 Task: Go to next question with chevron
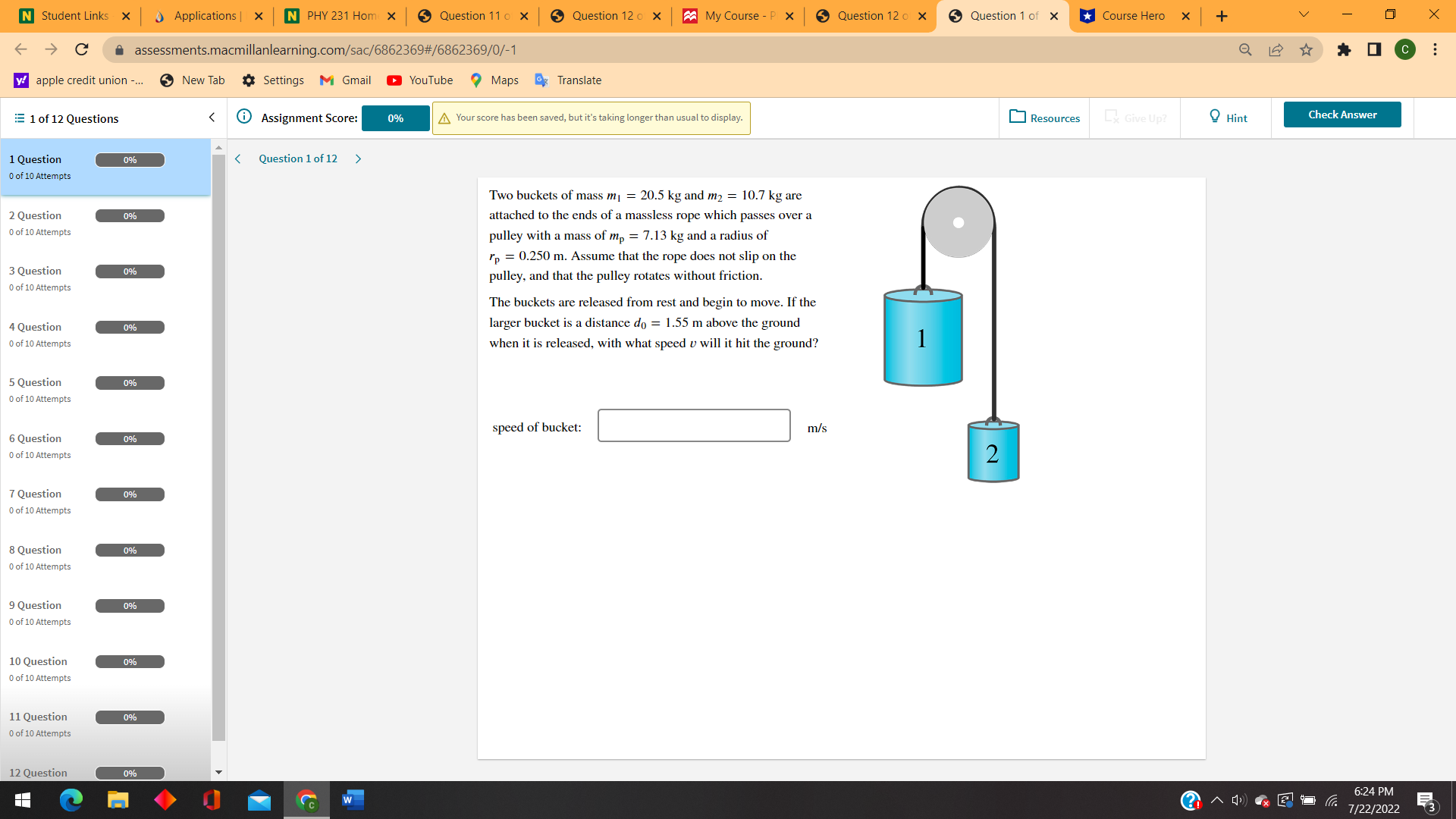point(359,159)
